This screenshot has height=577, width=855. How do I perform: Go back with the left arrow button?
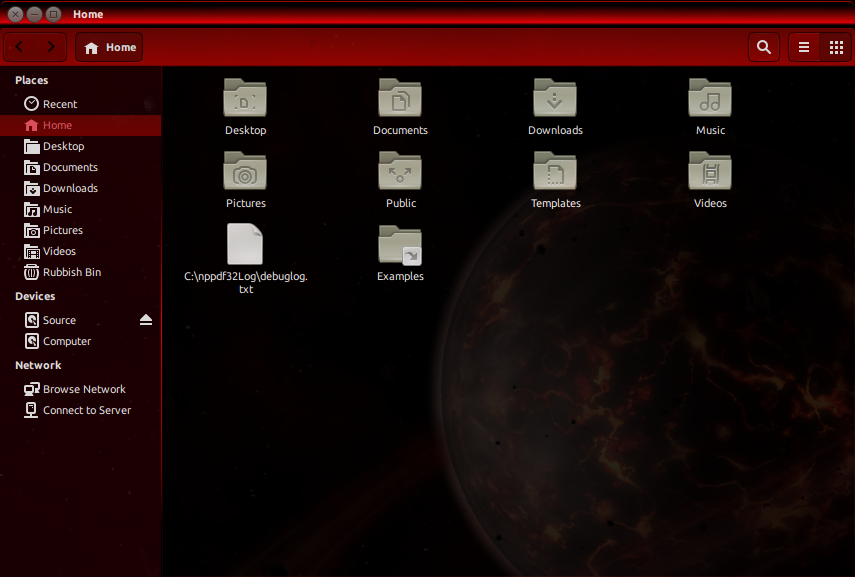coord(20,47)
